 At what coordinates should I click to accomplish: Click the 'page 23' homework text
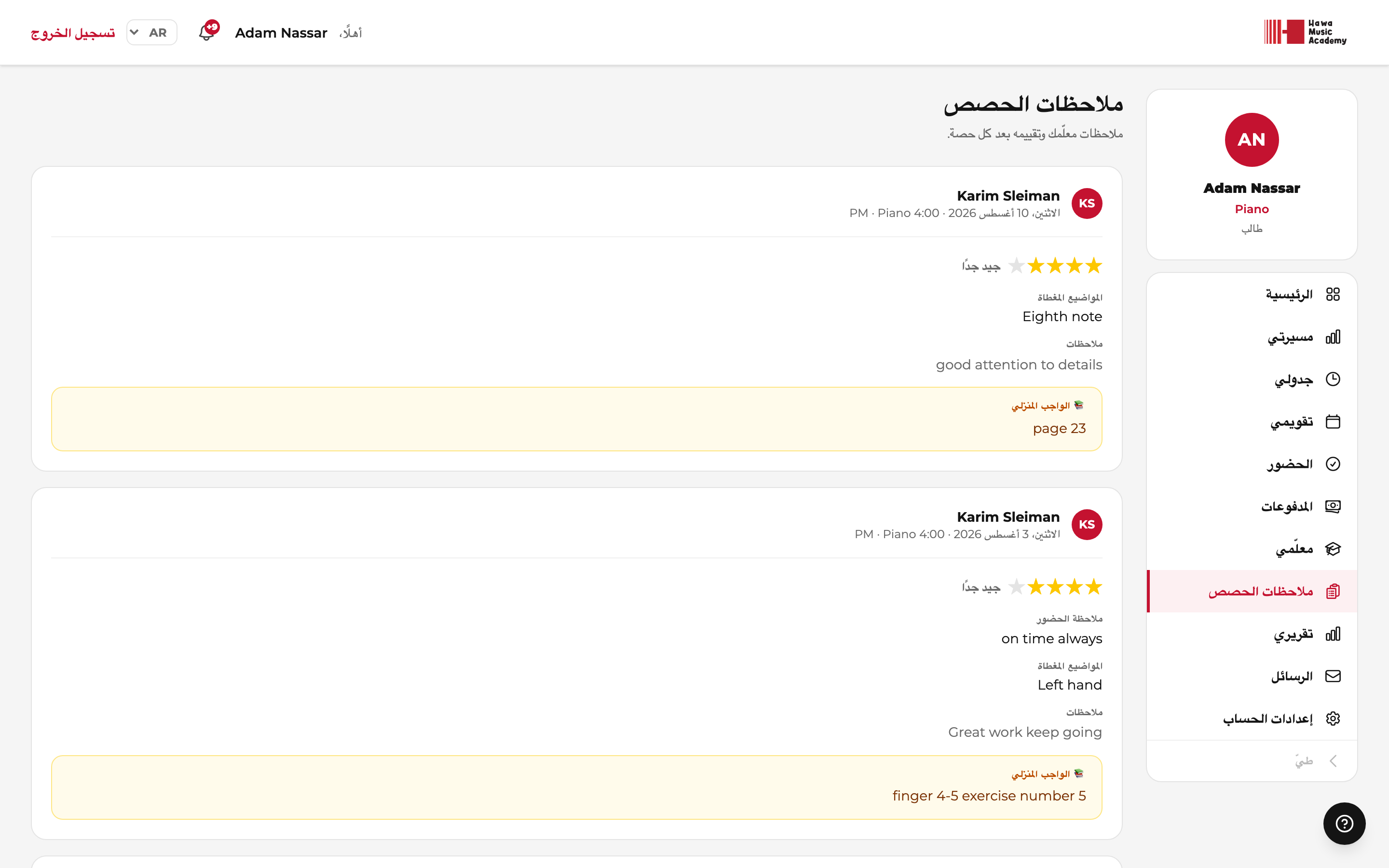1059,428
